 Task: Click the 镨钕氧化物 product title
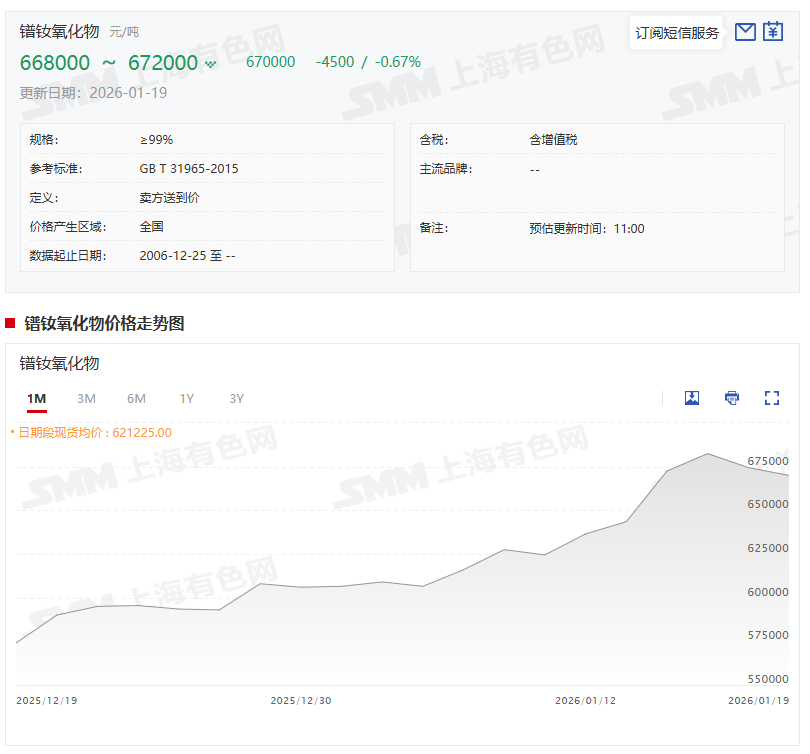point(60,31)
